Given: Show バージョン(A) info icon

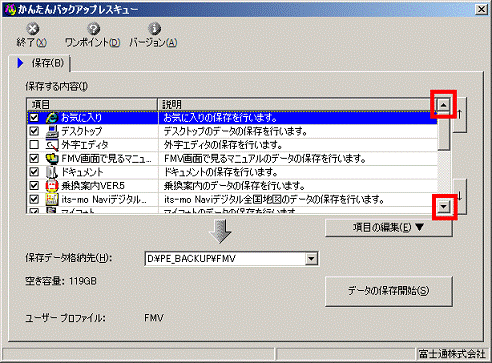Looking at the screenshot, I should click(x=154, y=29).
